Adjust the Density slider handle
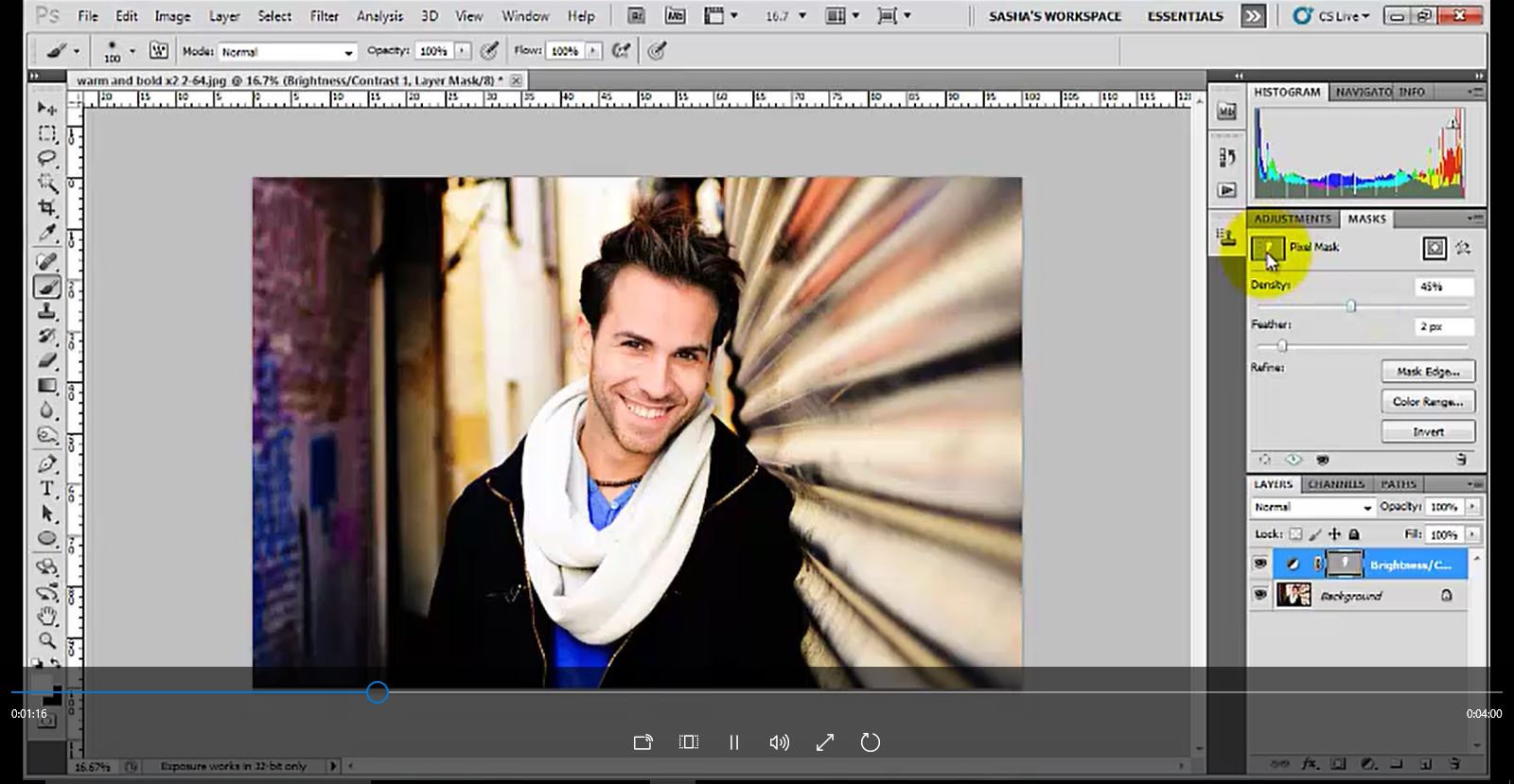The width and height of the screenshot is (1514, 784). 1351,305
